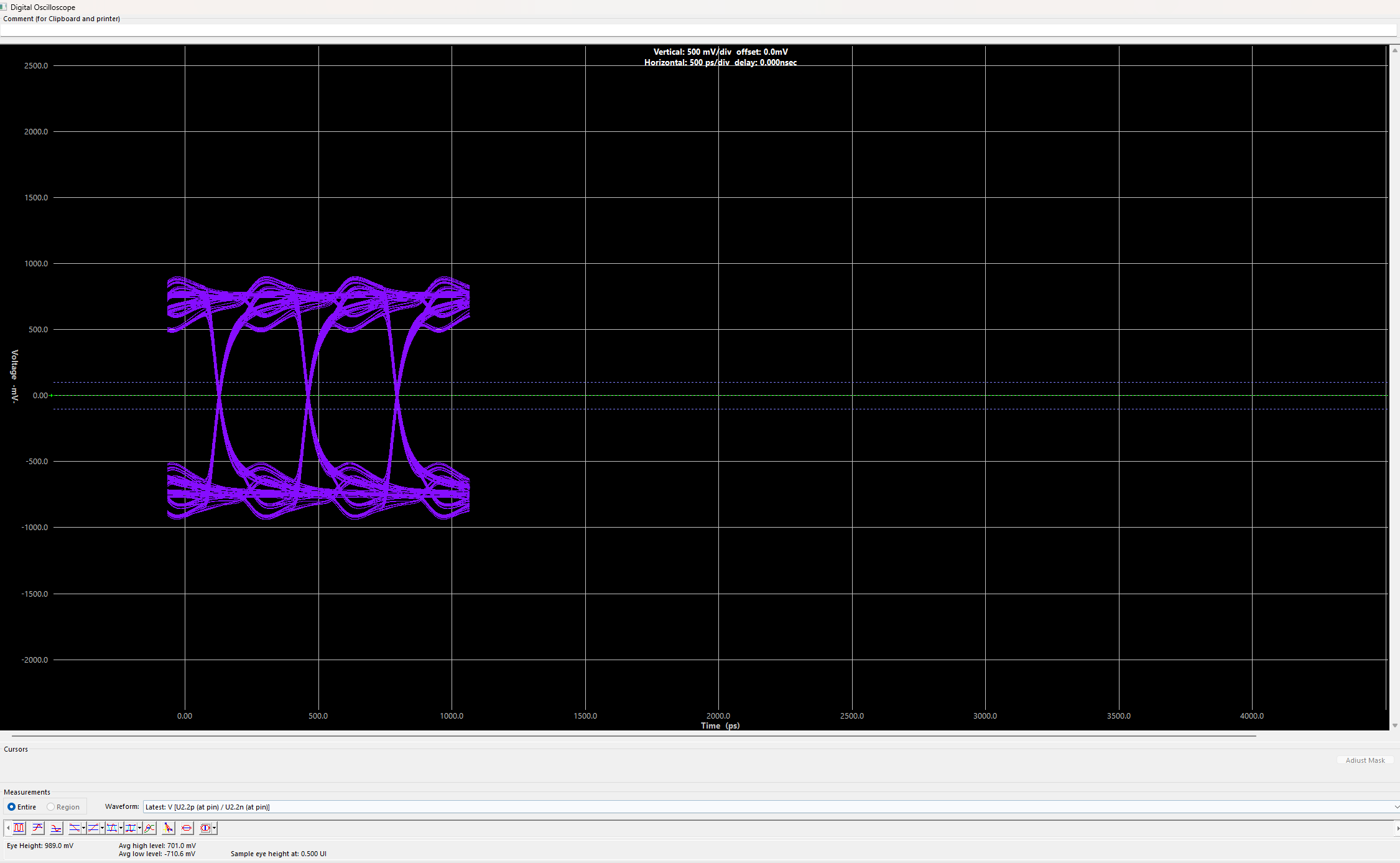Viewport: 1400px width, 863px height.
Task: Click the rise time measurement icon
Action: (93, 828)
